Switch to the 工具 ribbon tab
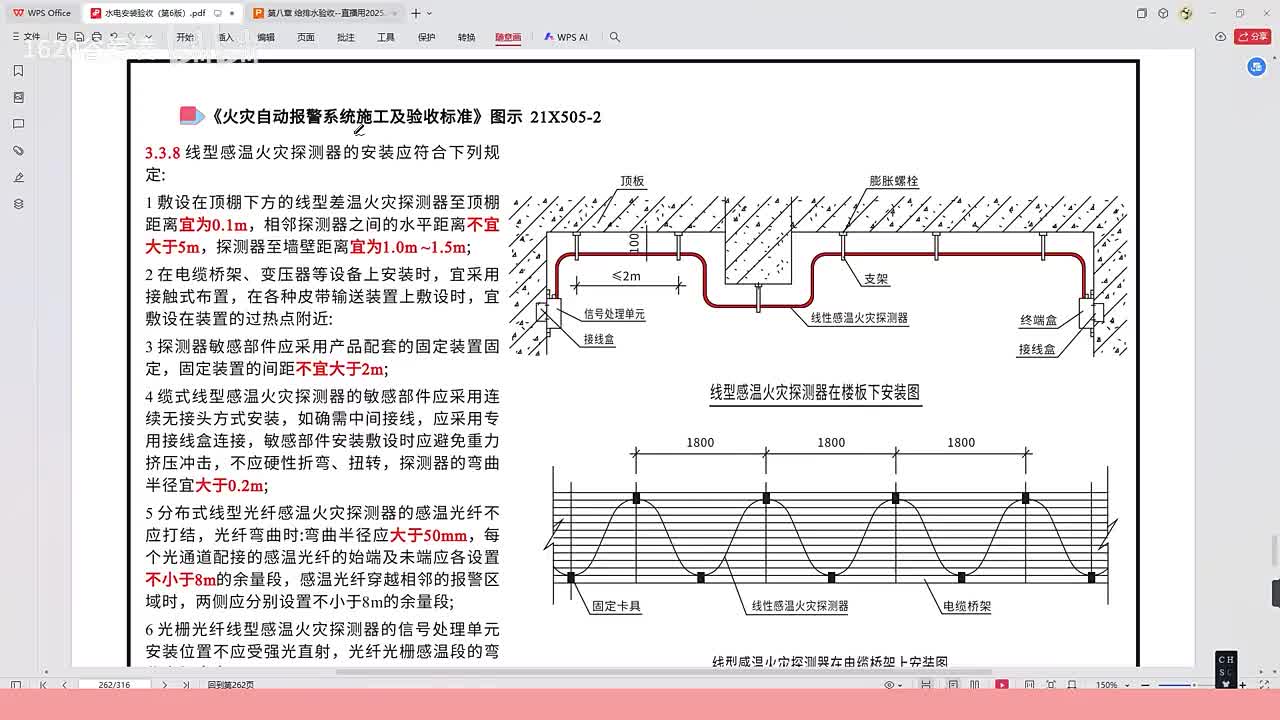 point(386,37)
